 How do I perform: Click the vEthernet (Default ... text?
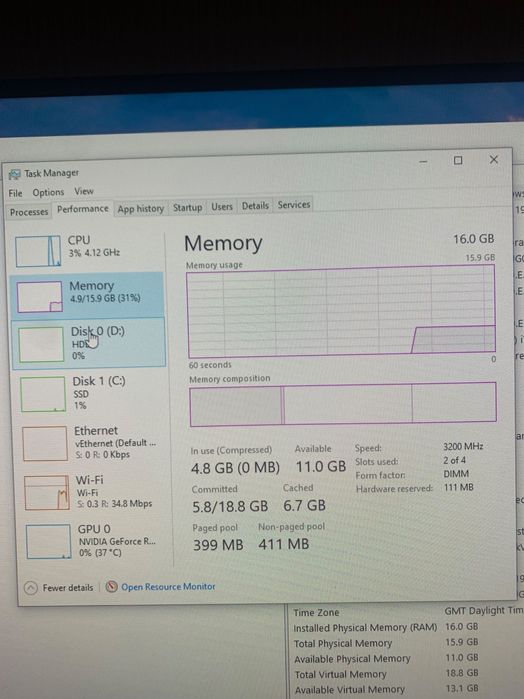(116, 443)
